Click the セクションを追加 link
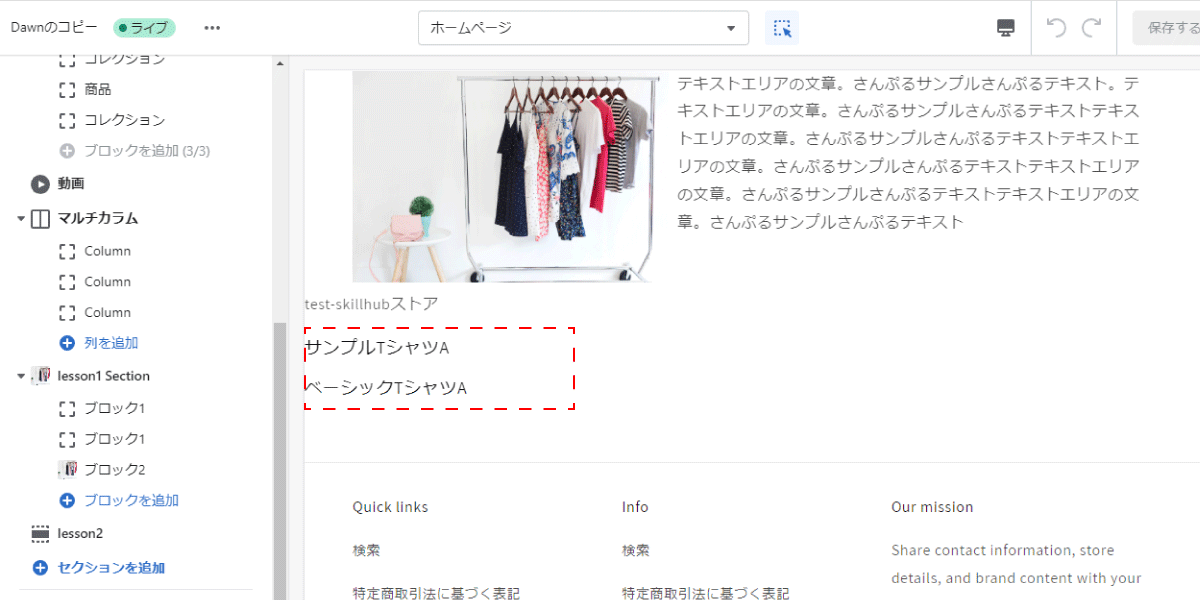Screen dimensions: 1200x600 111,568
